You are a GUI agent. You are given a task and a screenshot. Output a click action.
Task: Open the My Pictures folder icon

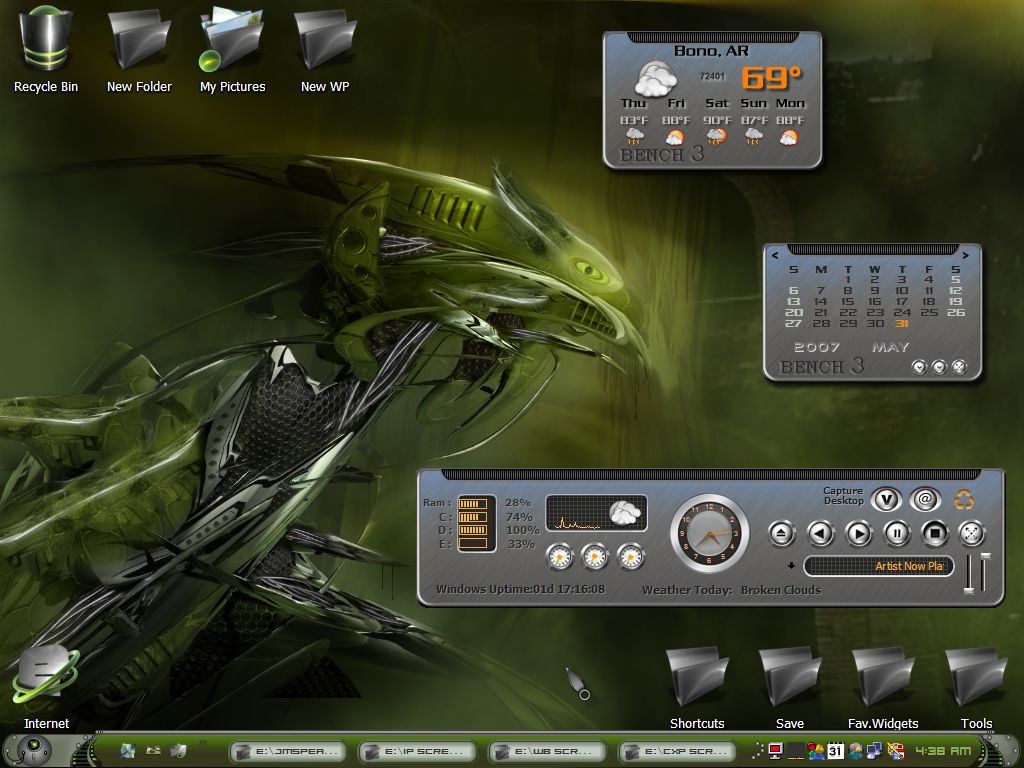(232, 49)
